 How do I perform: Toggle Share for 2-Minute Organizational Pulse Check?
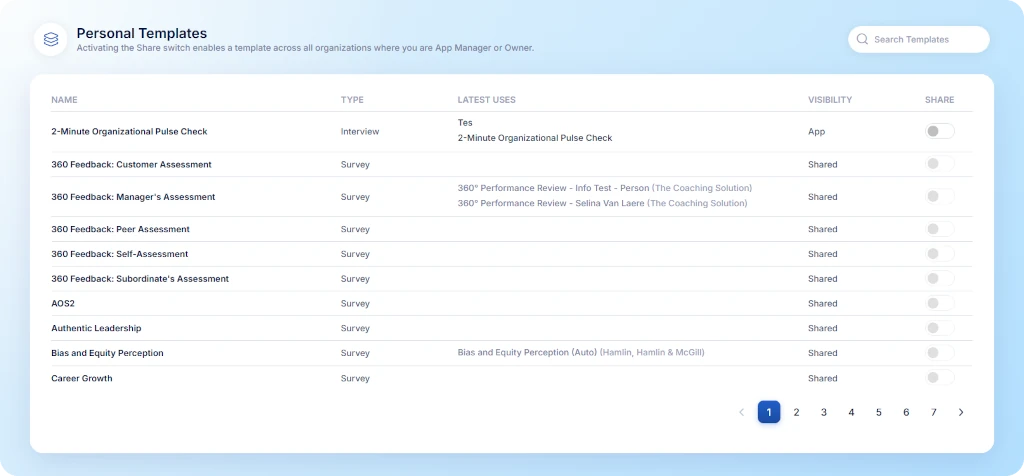click(x=940, y=131)
